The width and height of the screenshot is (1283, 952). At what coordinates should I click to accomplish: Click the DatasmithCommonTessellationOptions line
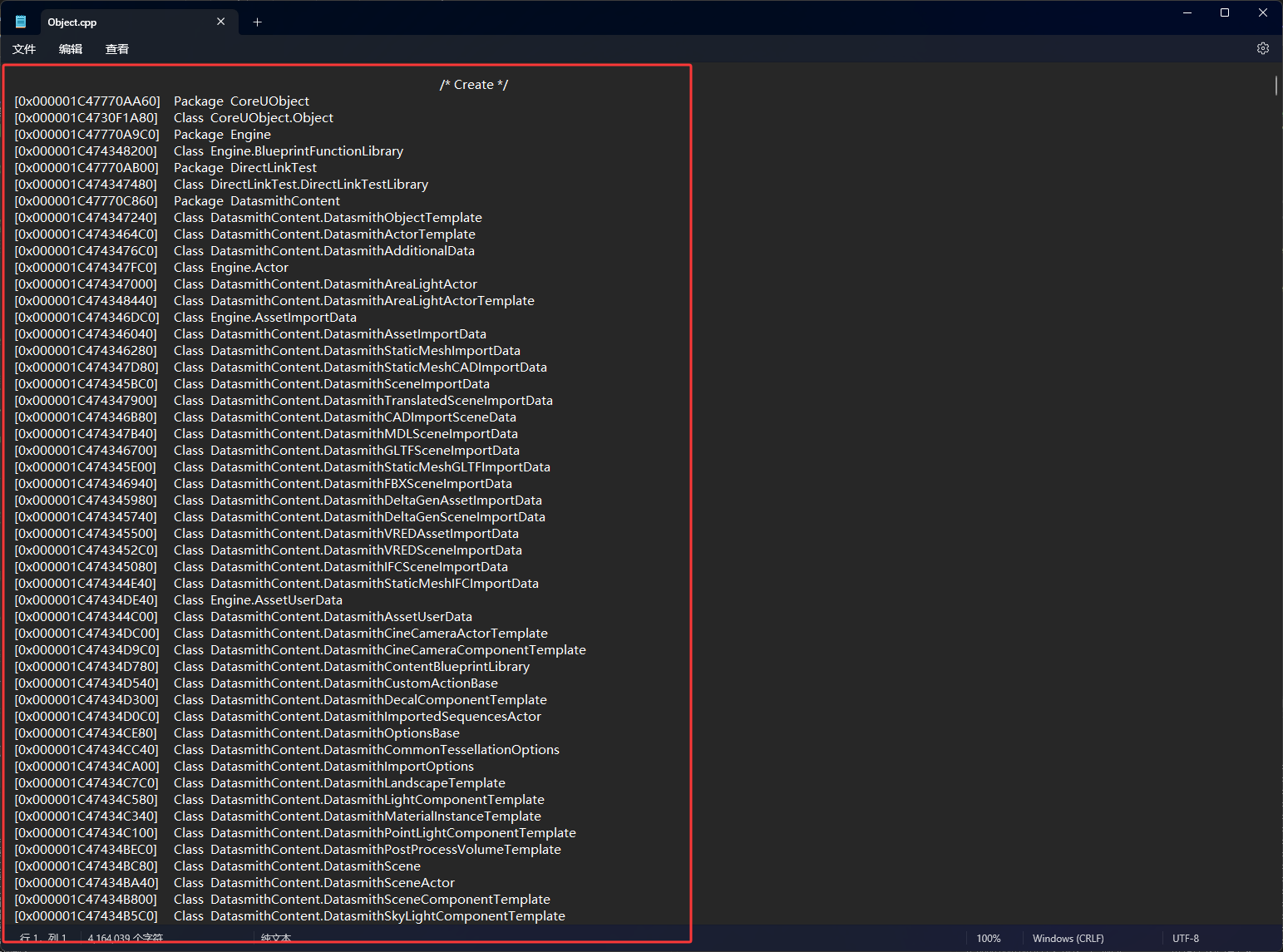(x=287, y=750)
